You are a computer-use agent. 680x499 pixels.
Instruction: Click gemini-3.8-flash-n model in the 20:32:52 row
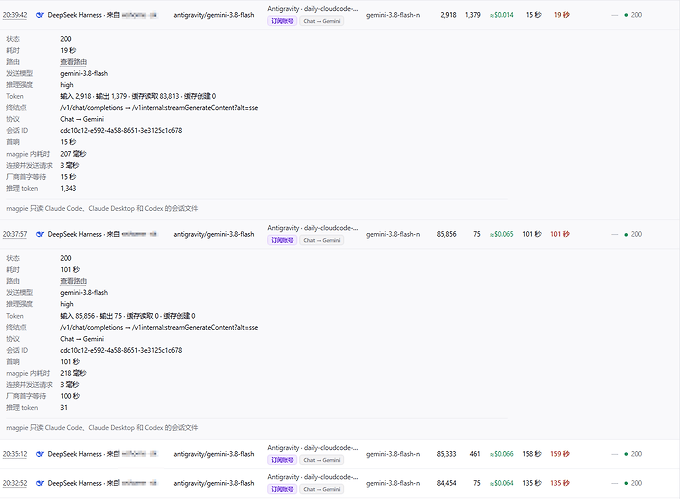click(393, 483)
